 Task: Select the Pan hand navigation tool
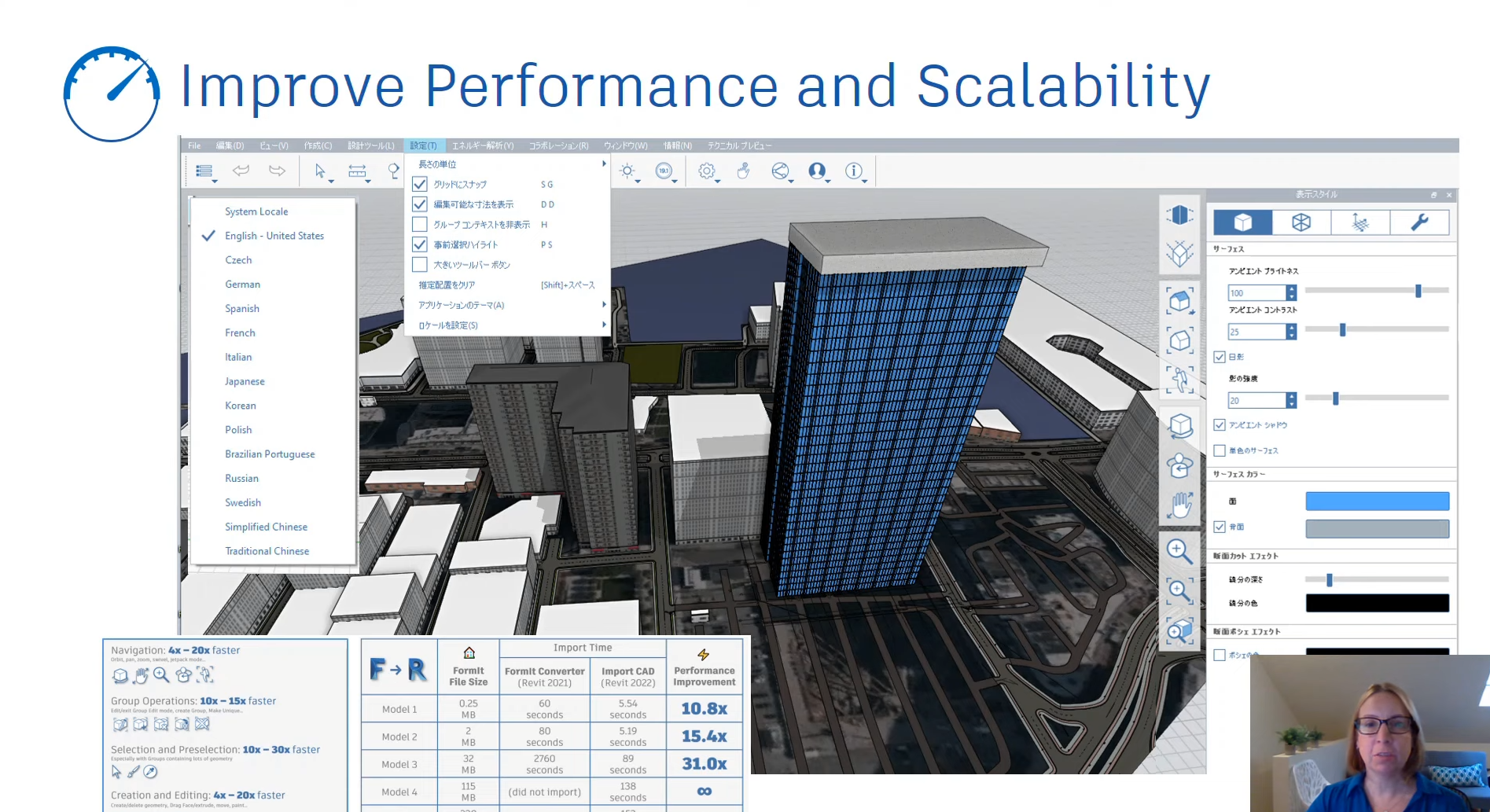pyautogui.click(x=1179, y=505)
